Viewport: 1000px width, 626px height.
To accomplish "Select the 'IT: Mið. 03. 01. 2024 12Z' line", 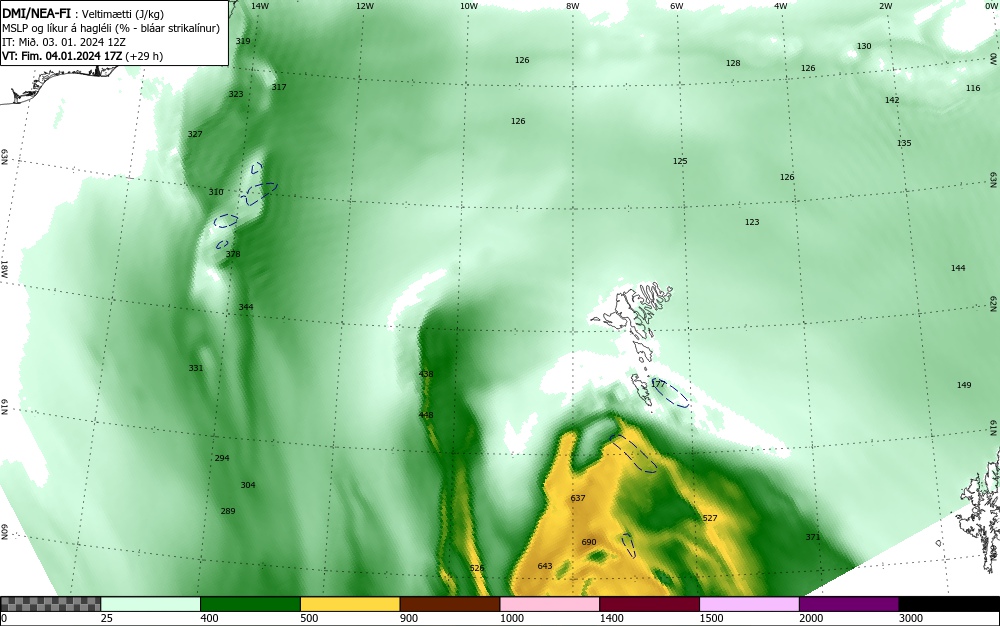I will [64, 41].
